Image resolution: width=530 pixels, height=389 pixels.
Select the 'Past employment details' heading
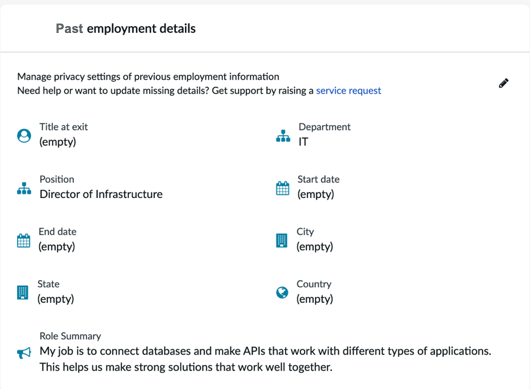(x=126, y=29)
